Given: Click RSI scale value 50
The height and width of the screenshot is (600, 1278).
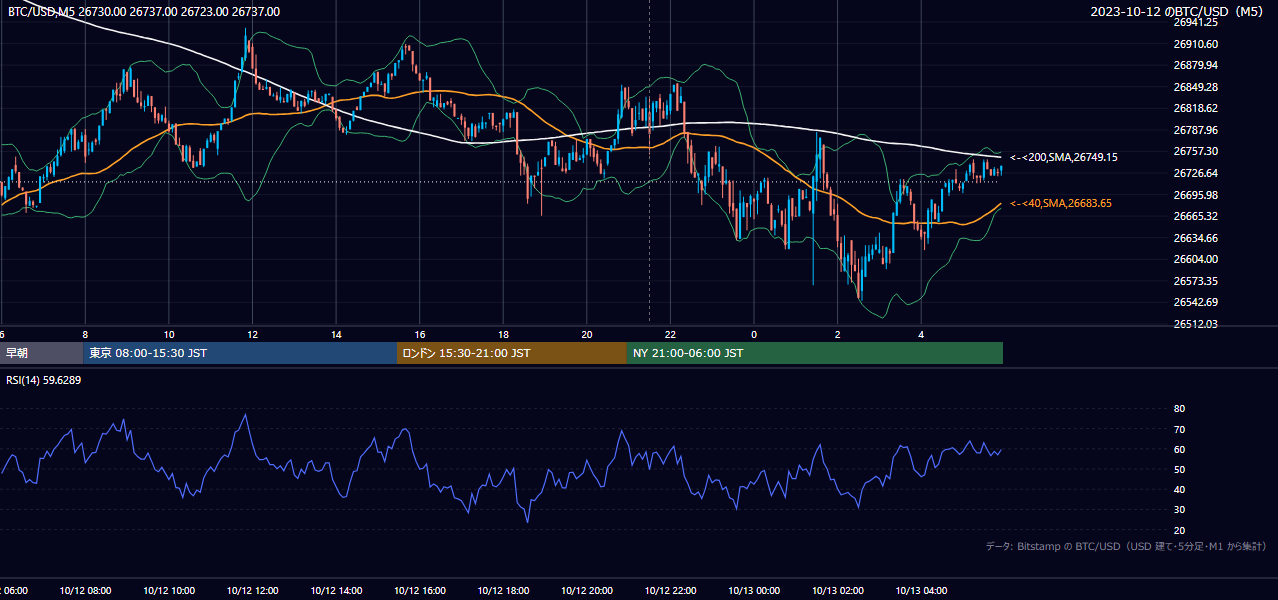Looking at the screenshot, I should coord(1179,469).
